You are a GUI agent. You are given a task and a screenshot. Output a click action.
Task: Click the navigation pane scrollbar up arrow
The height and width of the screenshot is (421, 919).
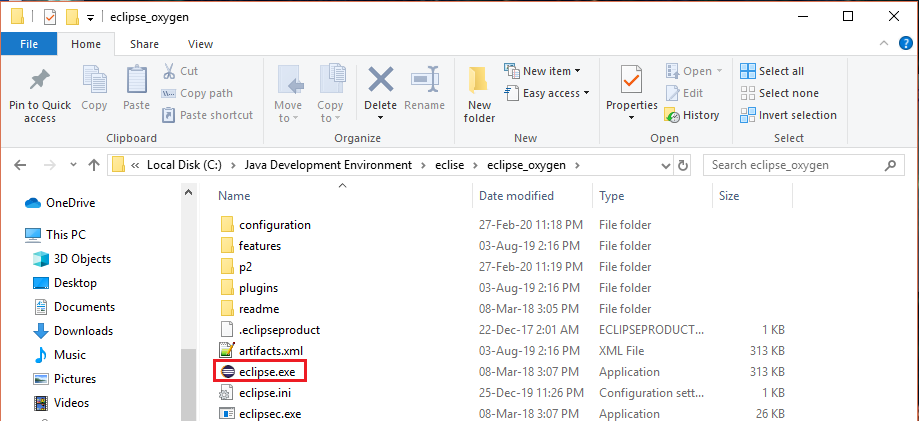[x=189, y=192]
